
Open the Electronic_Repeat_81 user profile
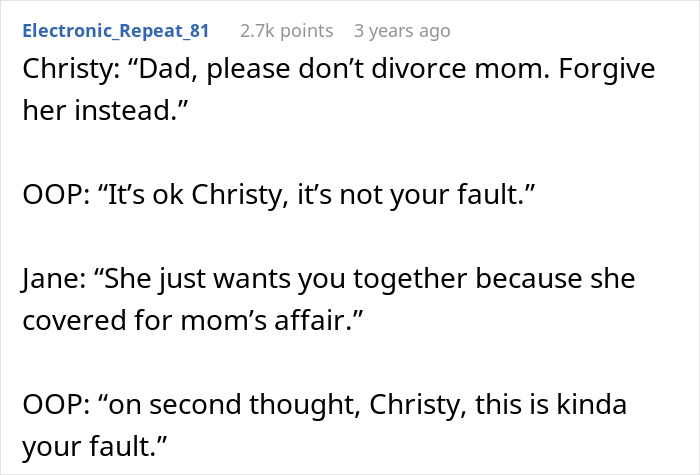pyautogui.click(x=115, y=31)
